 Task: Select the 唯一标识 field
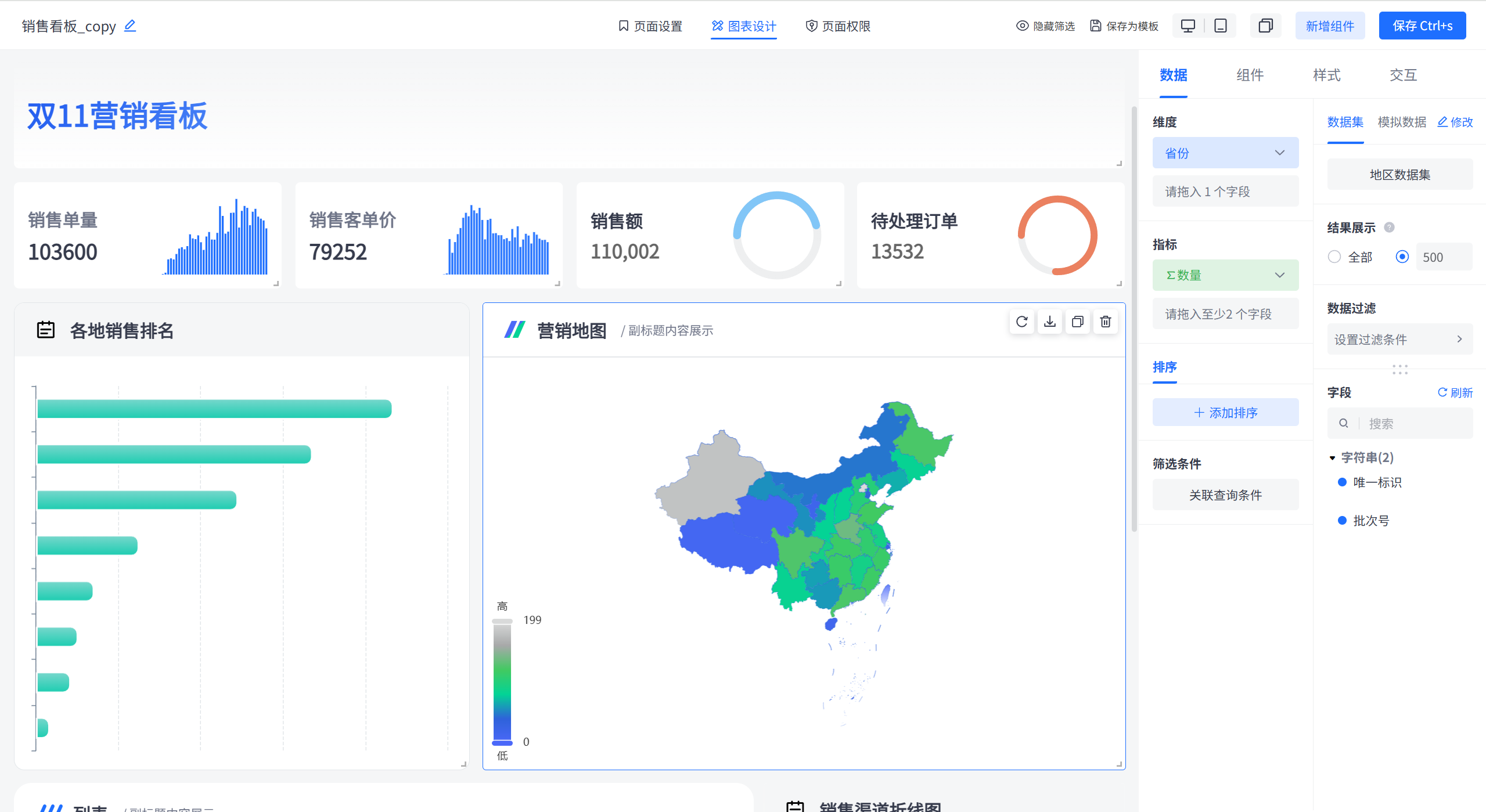tap(1377, 482)
